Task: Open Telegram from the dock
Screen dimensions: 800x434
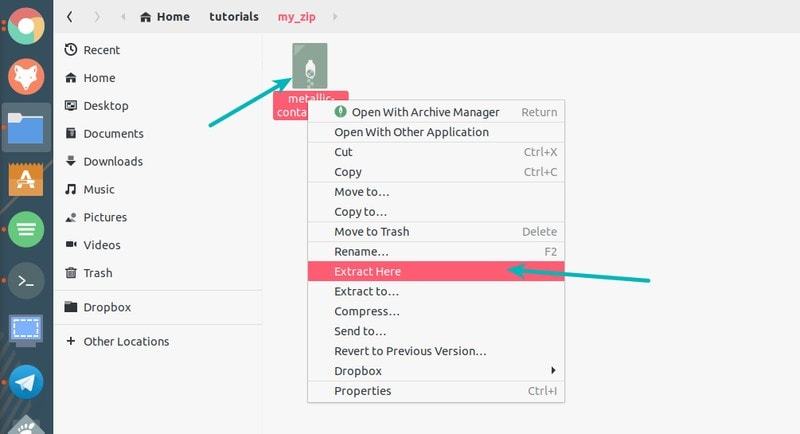Action: tap(26, 381)
